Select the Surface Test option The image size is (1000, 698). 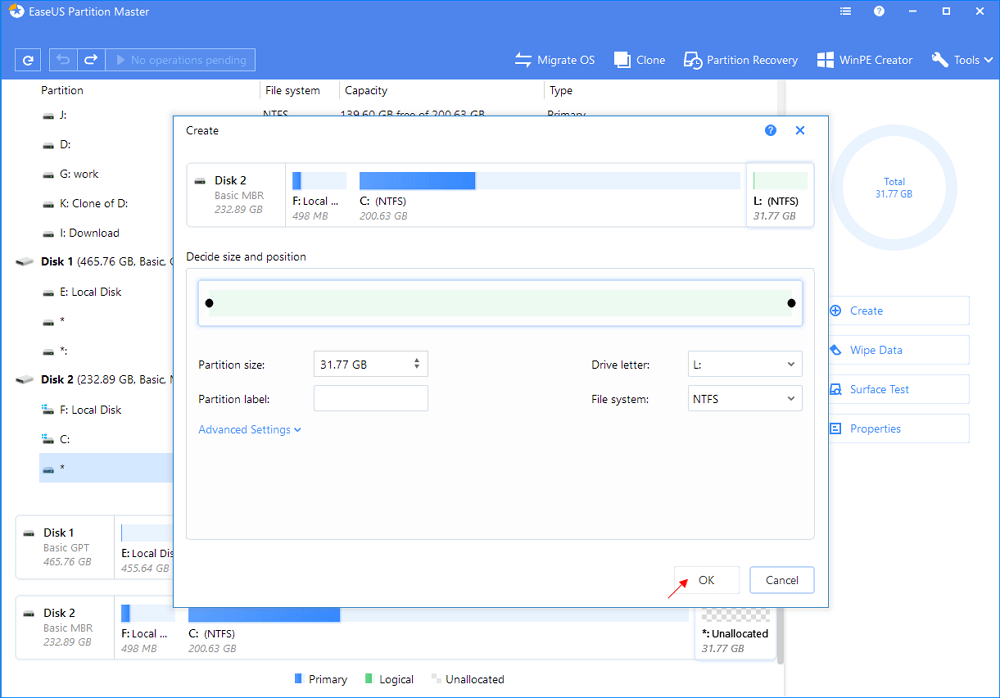pos(879,390)
